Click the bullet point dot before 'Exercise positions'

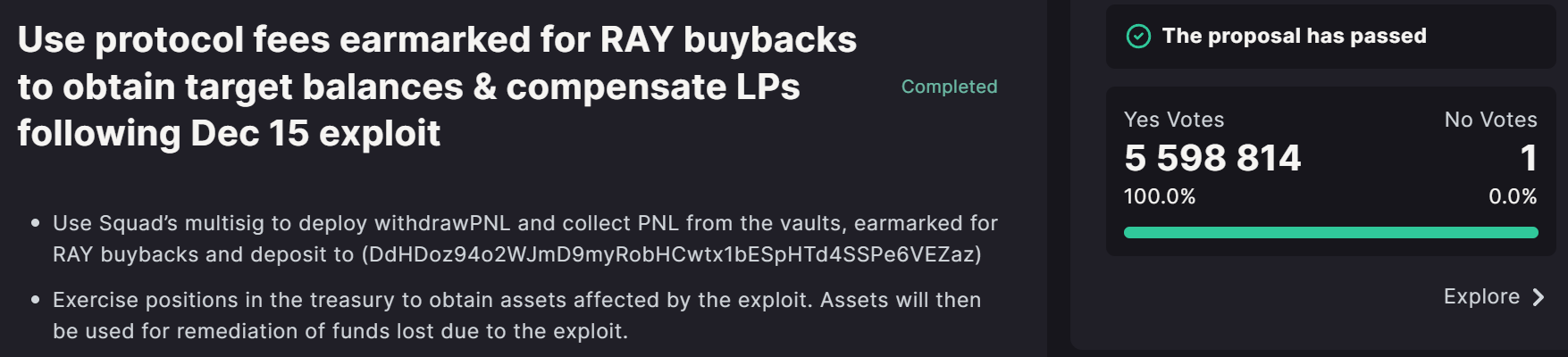(x=36, y=300)
